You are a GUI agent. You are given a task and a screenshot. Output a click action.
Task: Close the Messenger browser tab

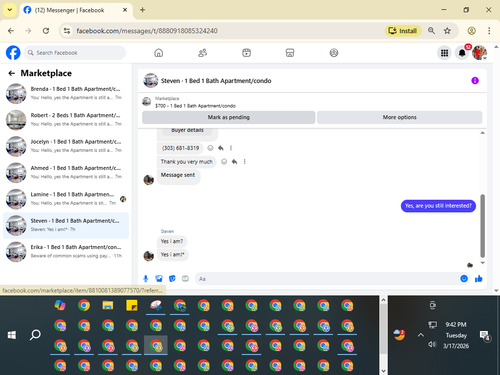[125, 10]
